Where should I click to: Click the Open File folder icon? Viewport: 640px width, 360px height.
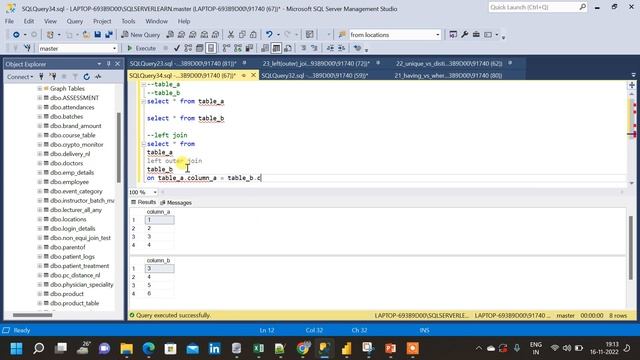[x=86, y=35]
